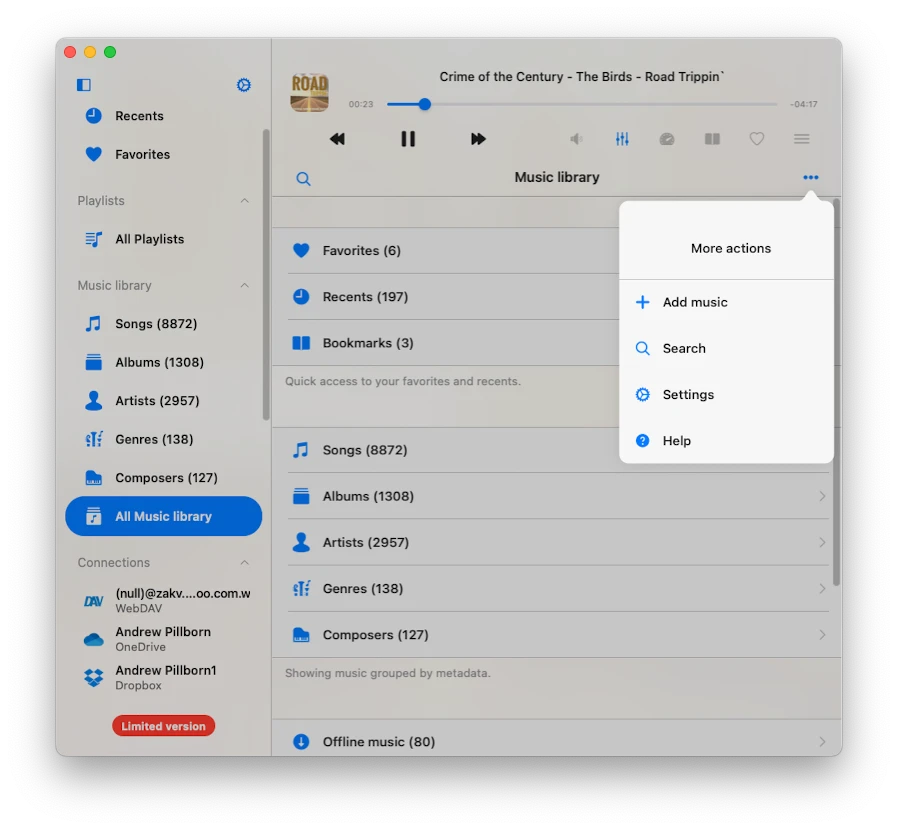Toggle the sidebar visibility button
The image size is (898, 830).
coord(83,84)
